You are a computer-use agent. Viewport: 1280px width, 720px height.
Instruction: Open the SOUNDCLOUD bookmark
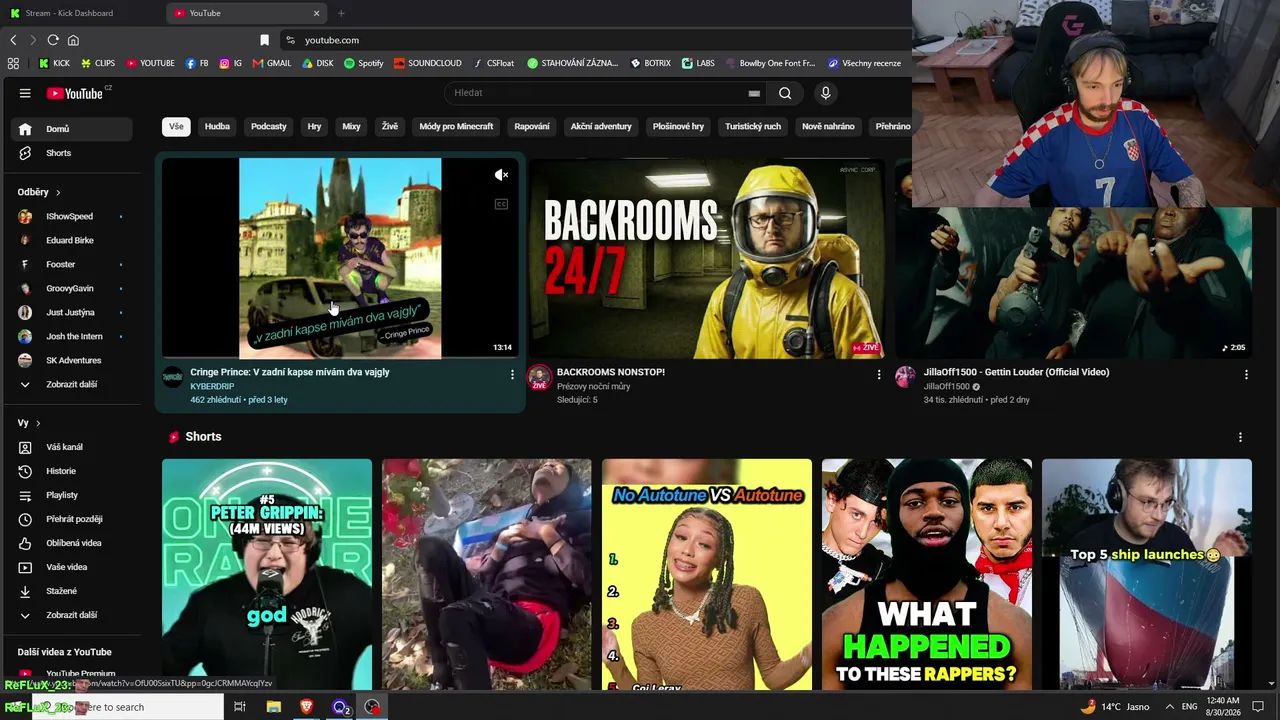point(427,63)
